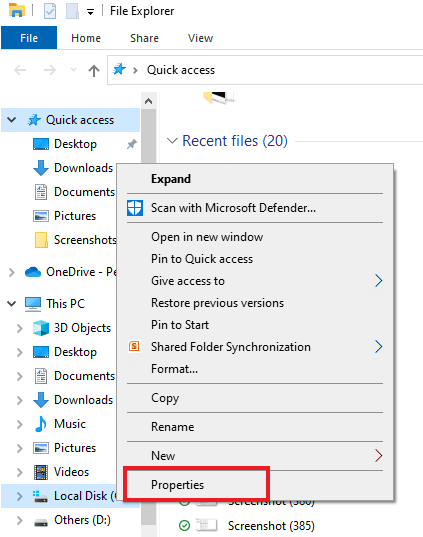
Task: Click the up arrow navigation button
Action: click(x=94, y=71)
